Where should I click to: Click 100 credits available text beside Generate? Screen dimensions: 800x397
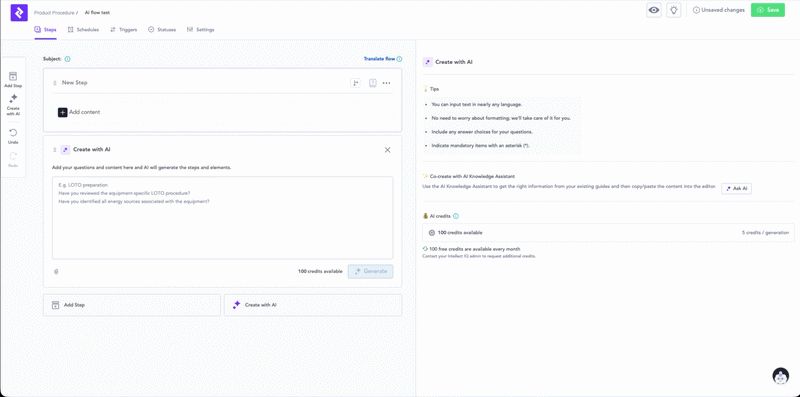(320, 271)
